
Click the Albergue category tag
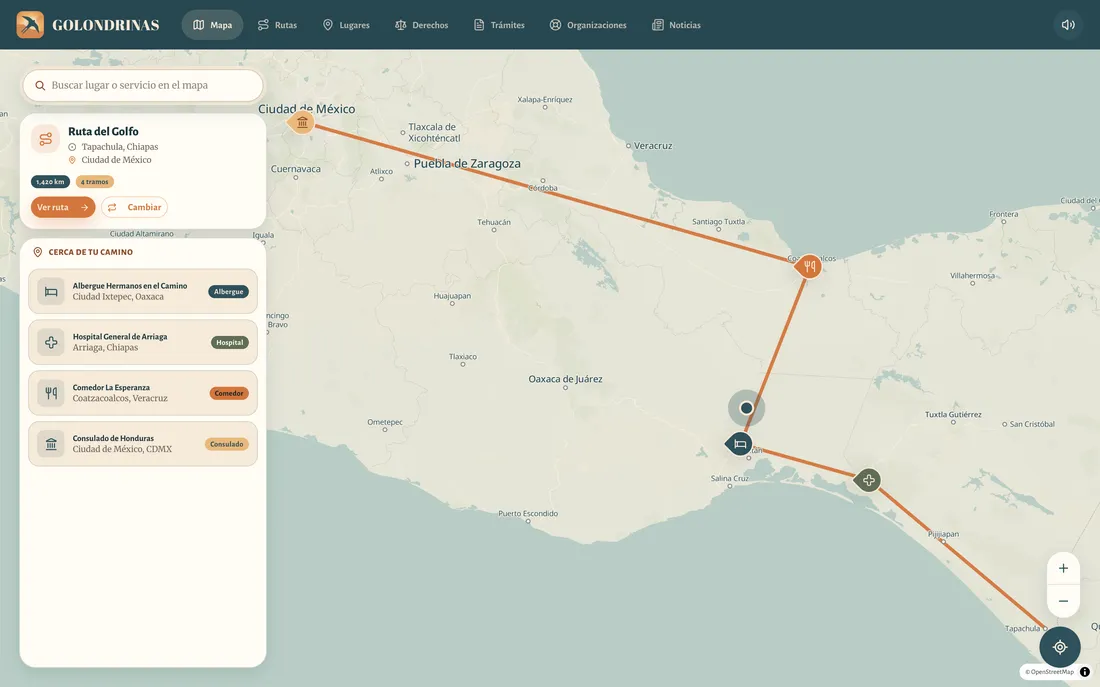coord(229,291)
